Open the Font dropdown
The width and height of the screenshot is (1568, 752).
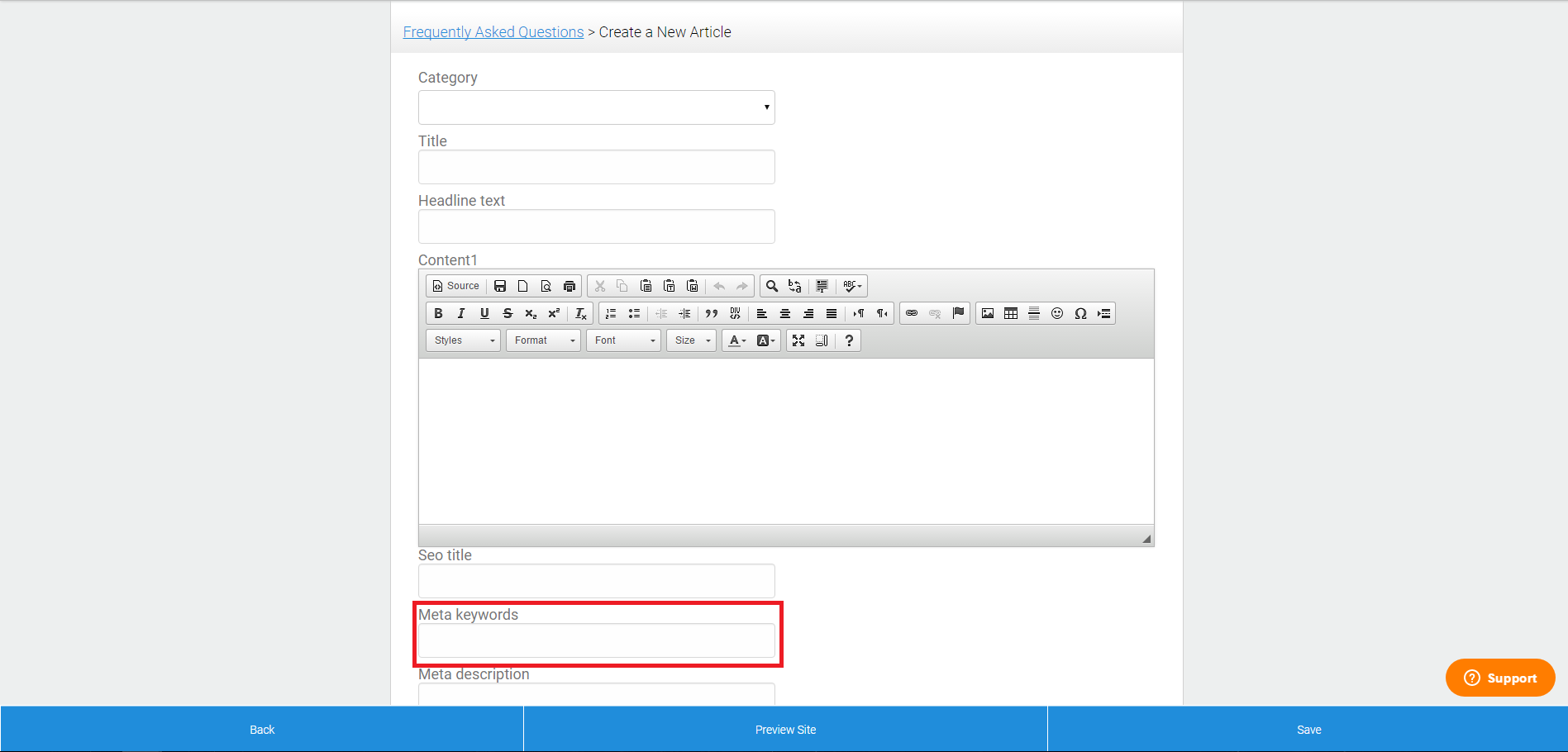pos(624,340)
